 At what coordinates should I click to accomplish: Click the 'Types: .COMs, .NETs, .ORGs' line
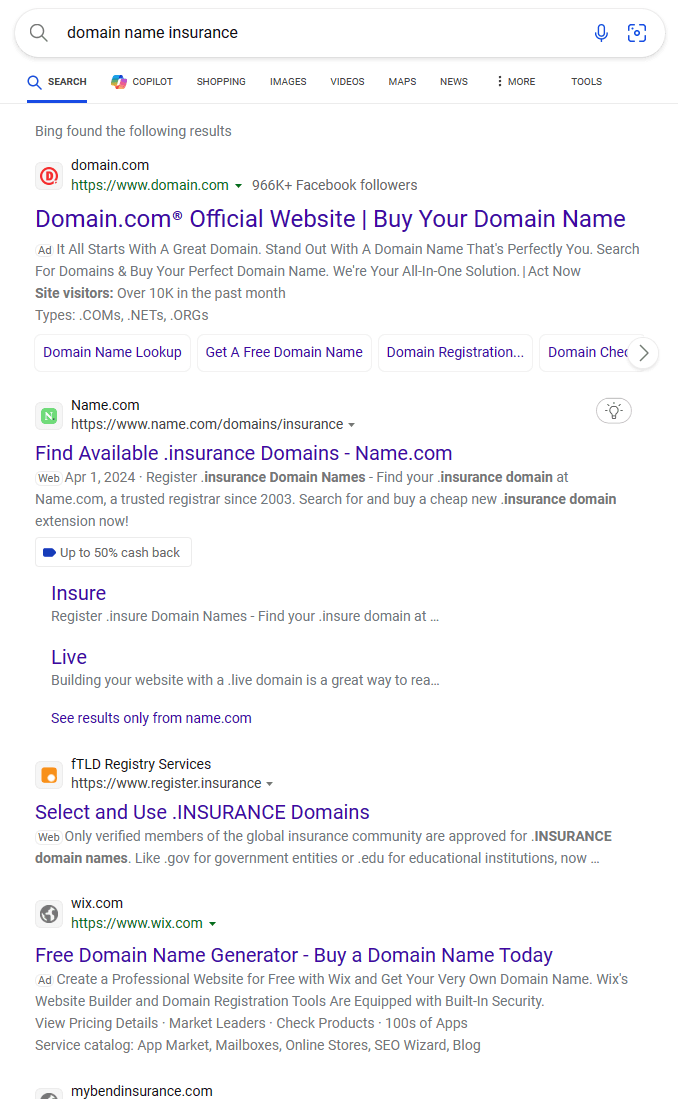(x=122, y=315)
